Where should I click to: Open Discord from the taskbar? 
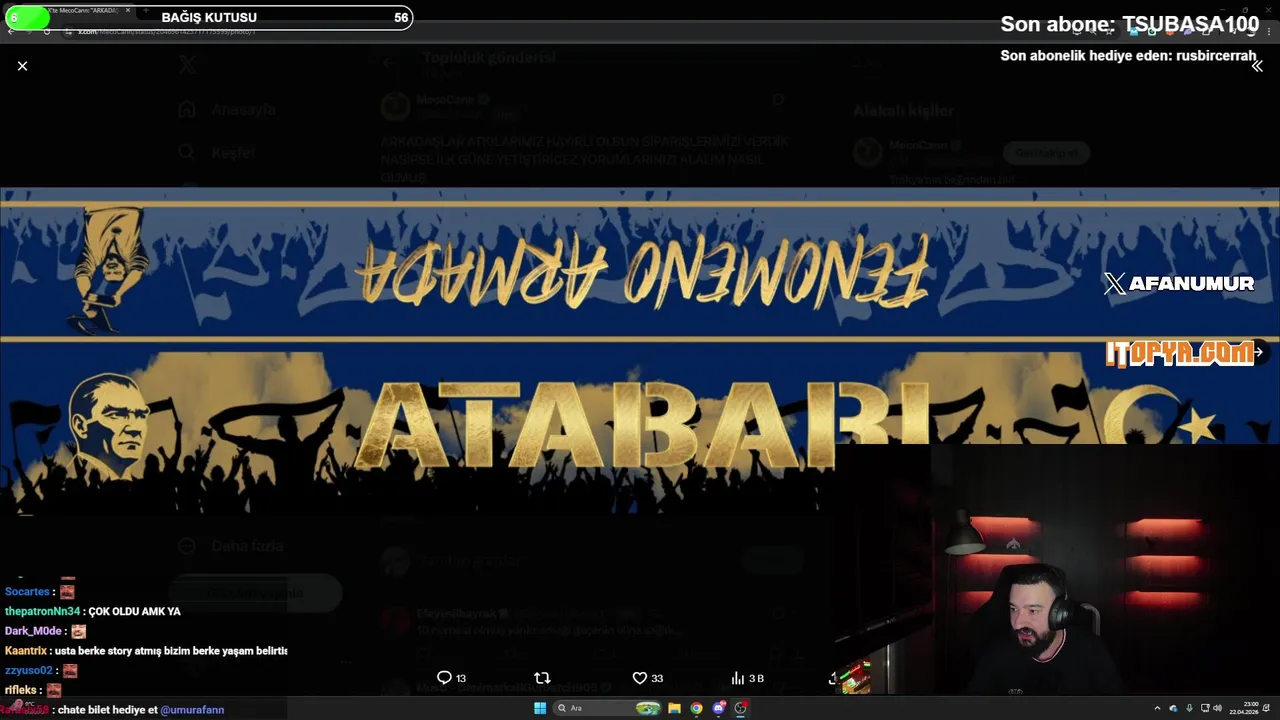718,708
